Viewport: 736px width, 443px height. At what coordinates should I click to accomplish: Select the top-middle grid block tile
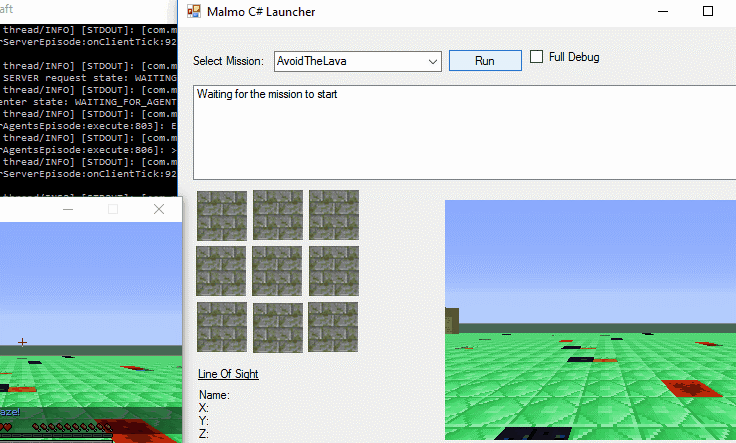coord(278,215)
